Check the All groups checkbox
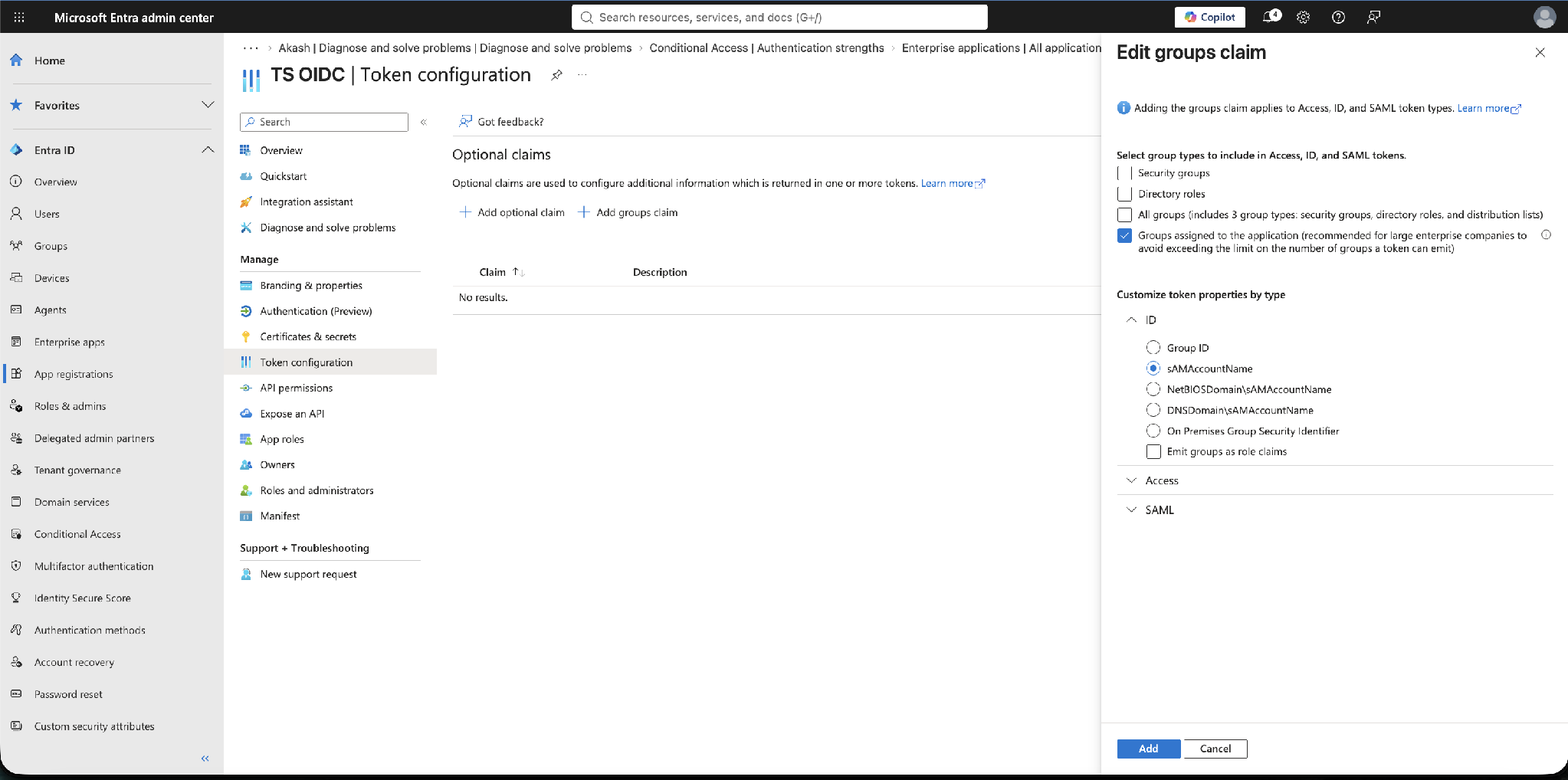1568x780 pixels. pos(1124,215)
